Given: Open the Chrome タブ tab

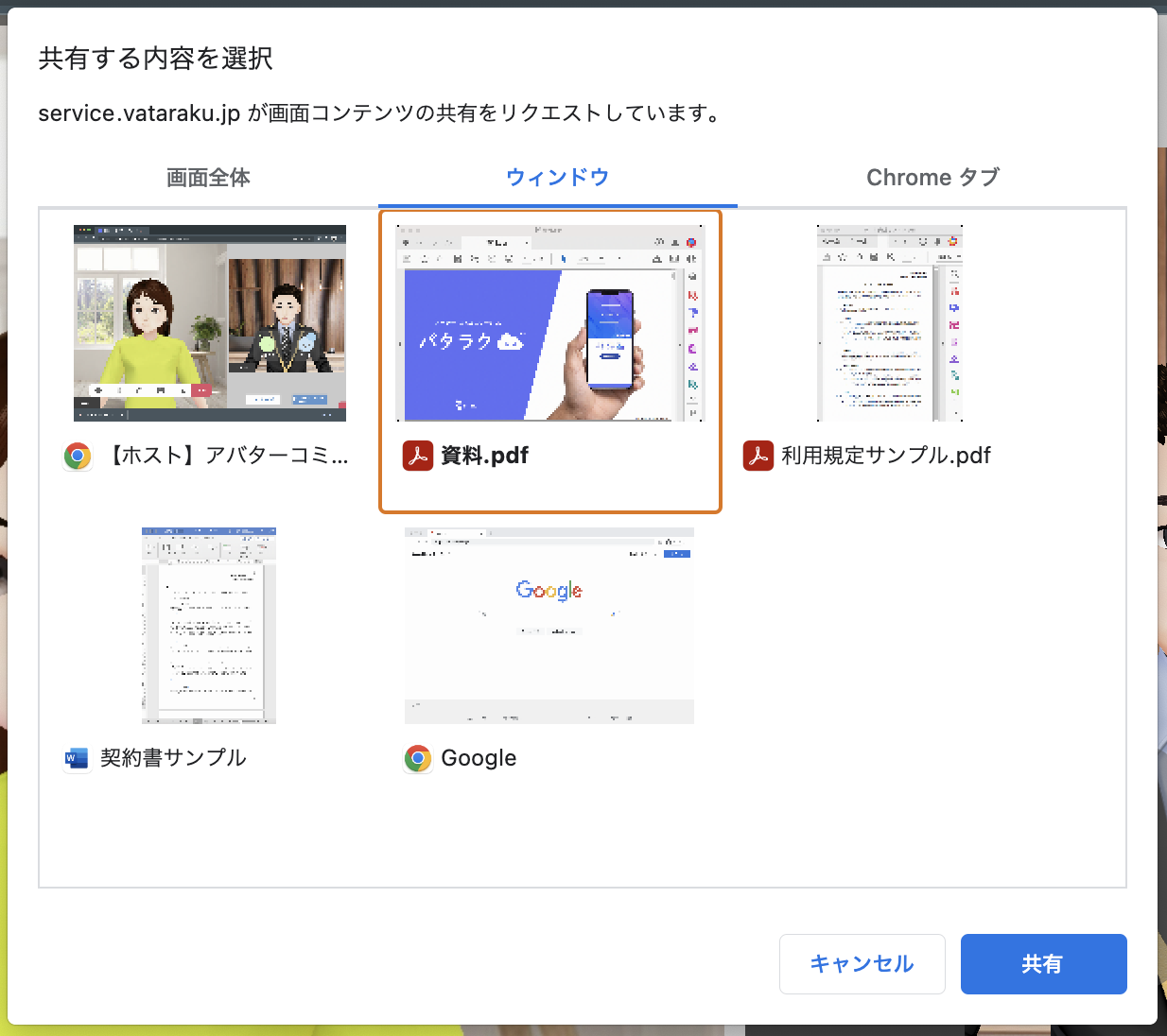Looking at the screenshot, I should coord(932,178).
